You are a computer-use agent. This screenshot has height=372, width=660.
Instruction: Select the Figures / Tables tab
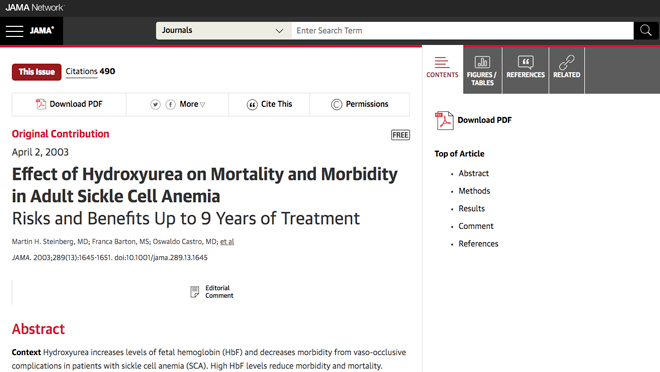482,70
